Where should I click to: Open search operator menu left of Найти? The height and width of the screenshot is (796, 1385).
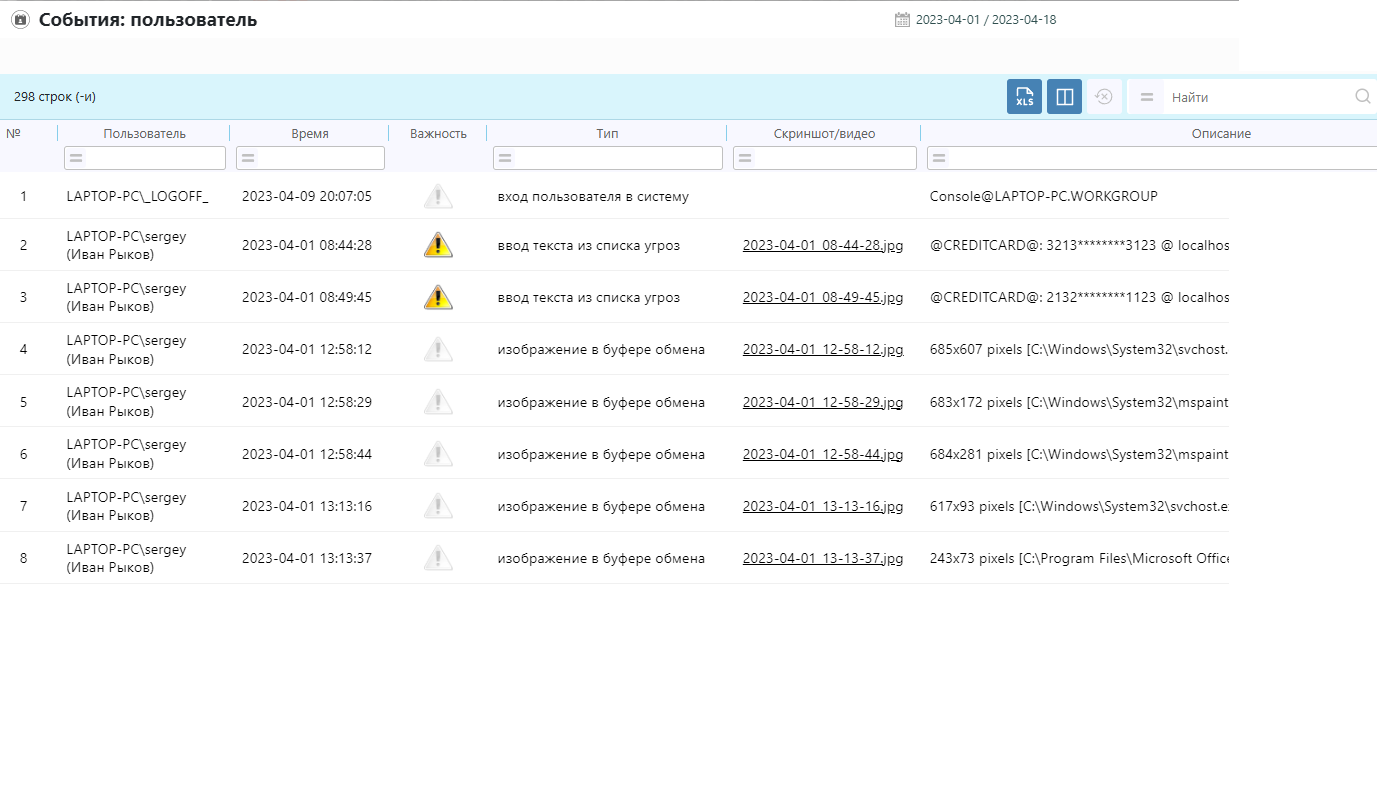tap(1147, 97)
